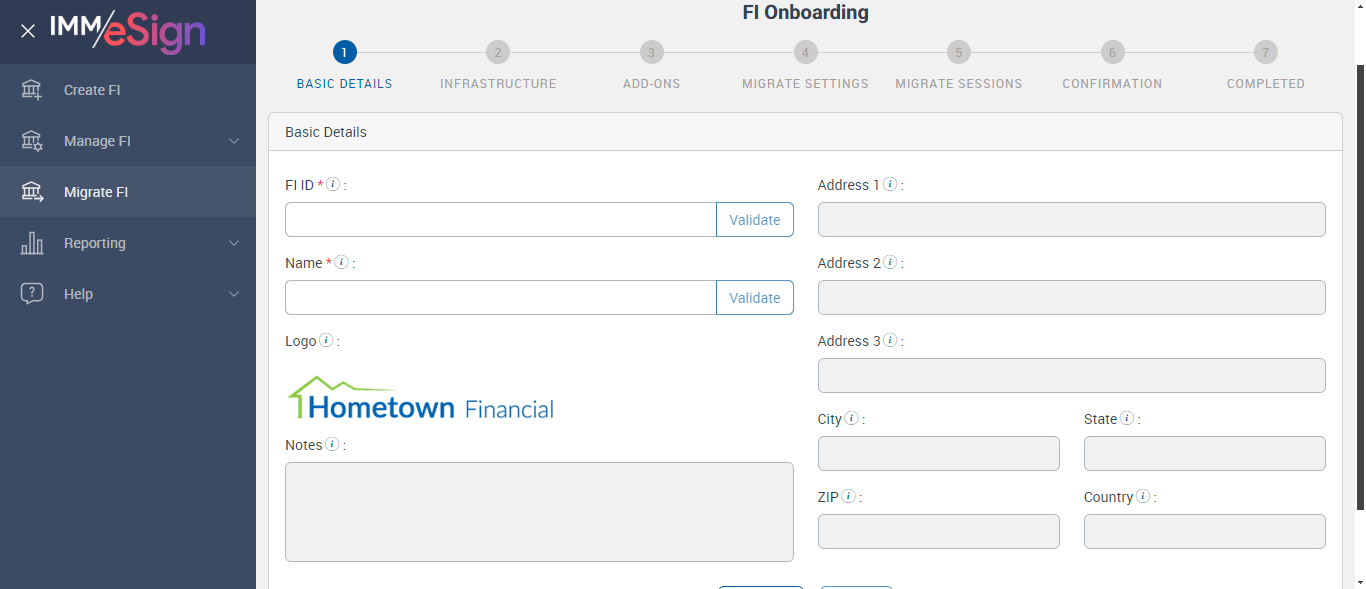The width and height of the screenshot is (1366, 589).
Task: Click the info icon beside Address 1
Action: (x=890, y=185)
